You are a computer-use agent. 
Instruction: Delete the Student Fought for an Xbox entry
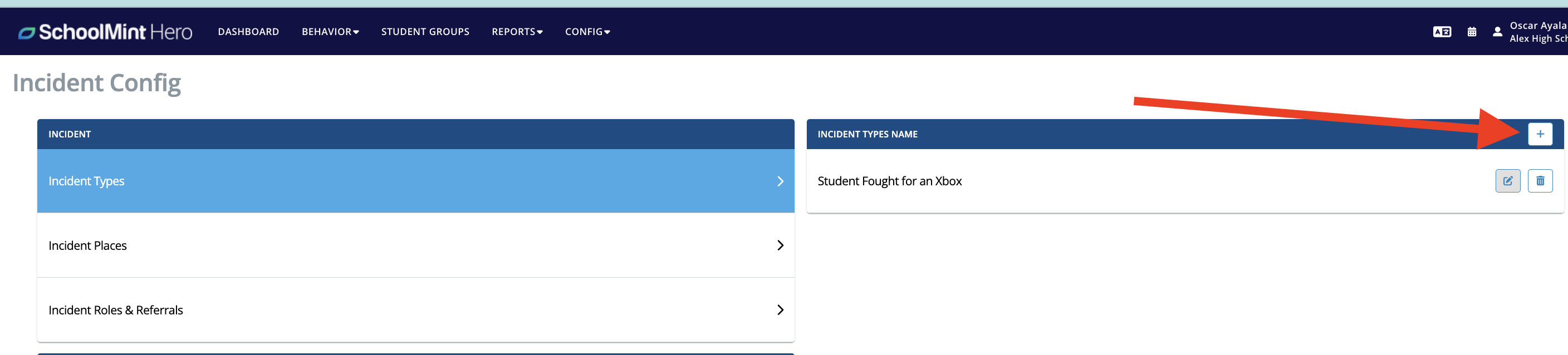(x=1540, y=180)
